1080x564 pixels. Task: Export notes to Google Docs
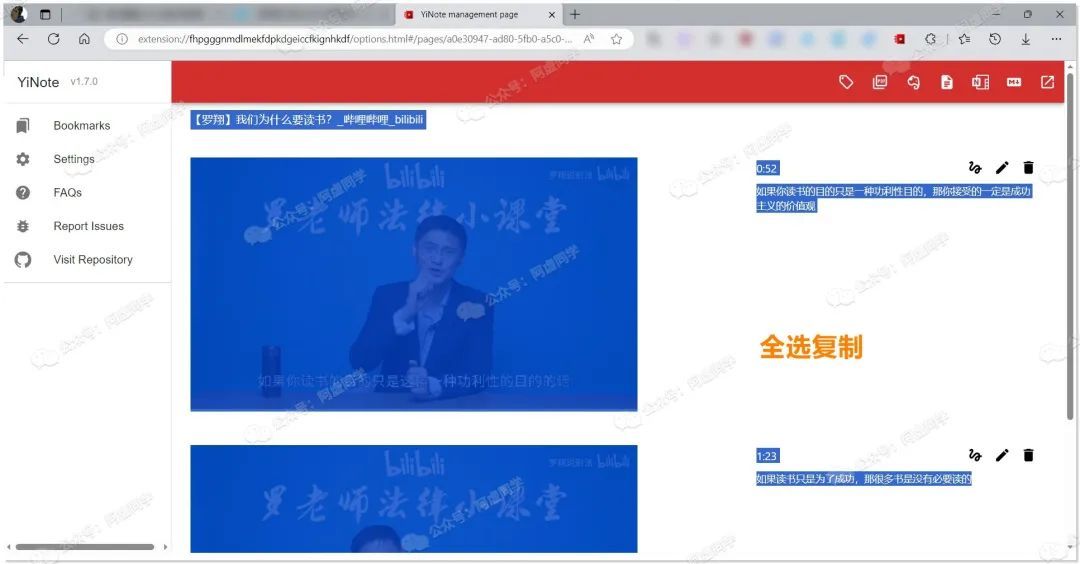tap(947, 82)
